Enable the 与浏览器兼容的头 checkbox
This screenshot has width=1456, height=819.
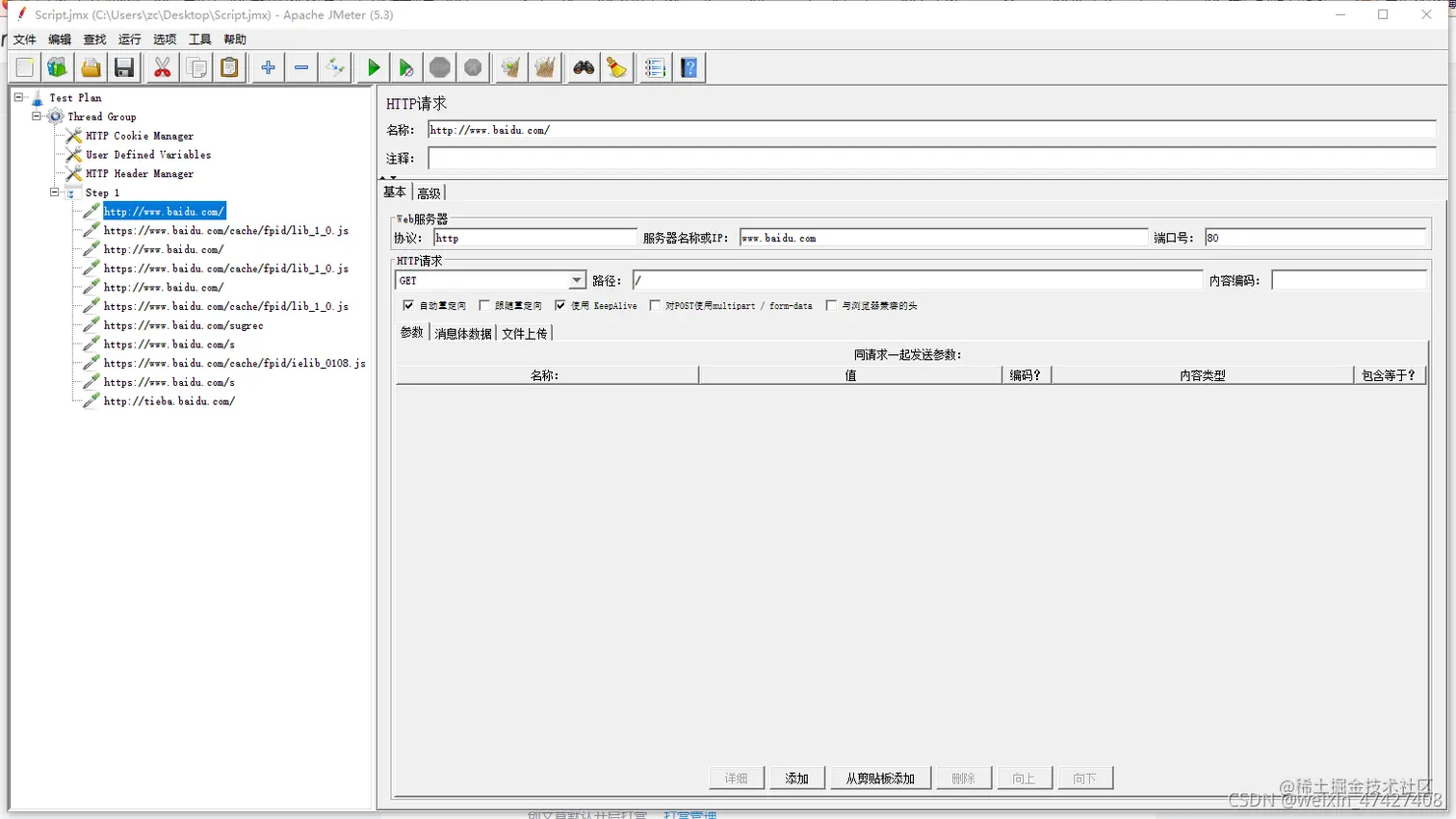831,305
